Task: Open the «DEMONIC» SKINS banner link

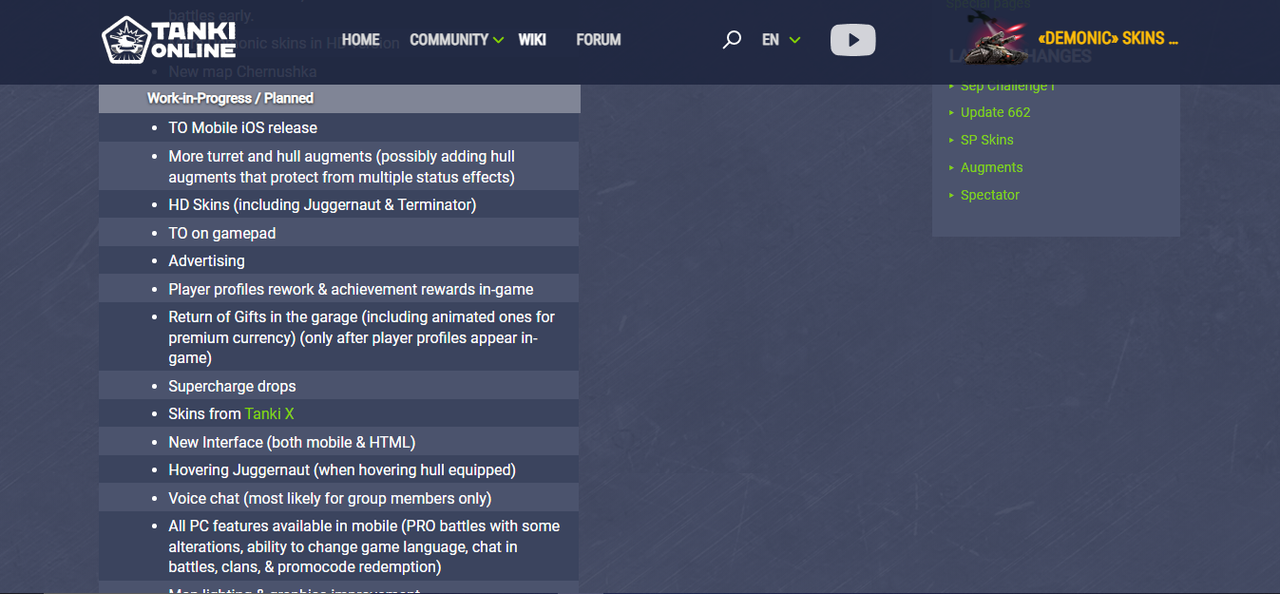Action: point(1108,39)
